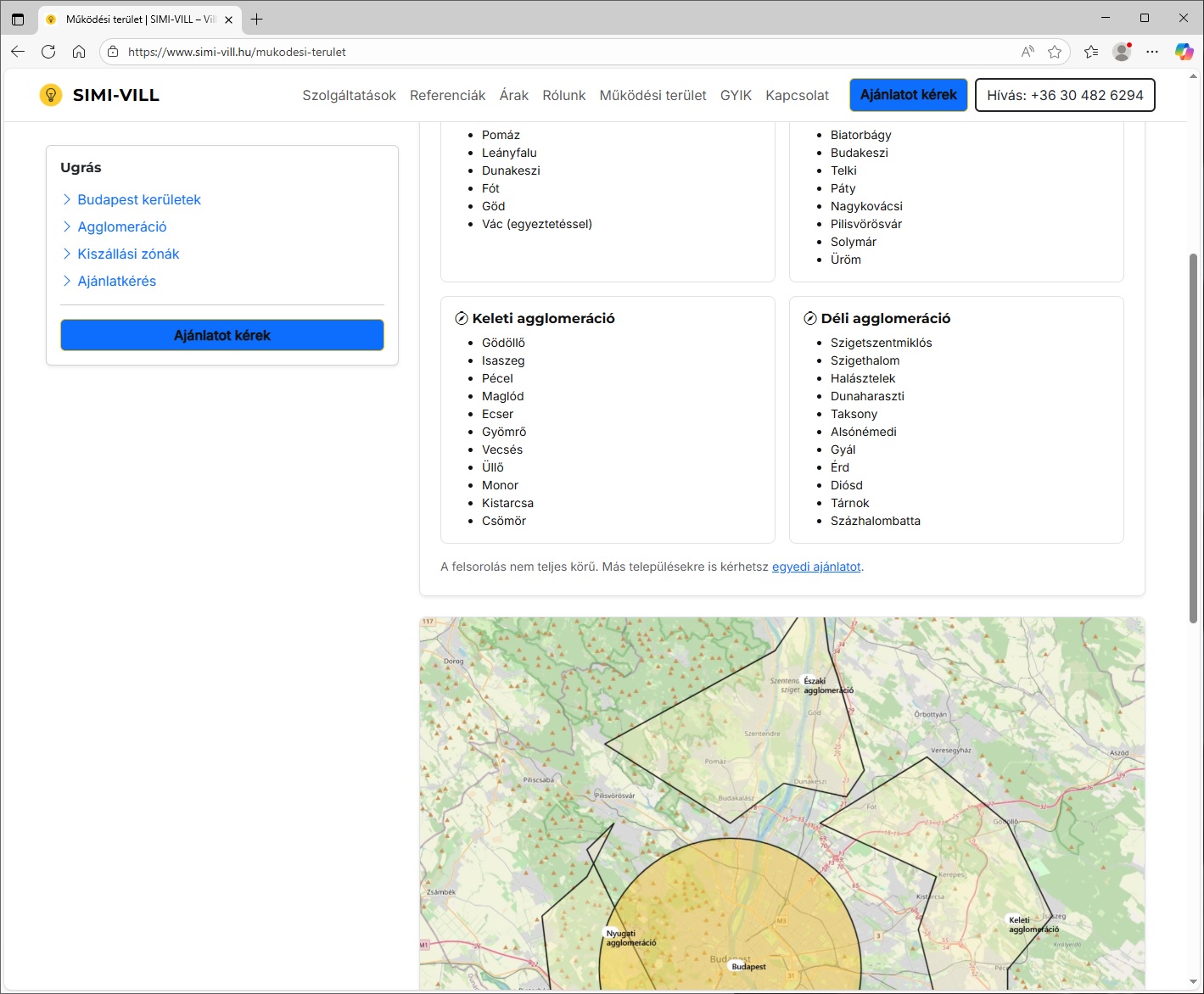The width and height of the screenshot is (1204, 994).
Task: Jump to Budapest kerületek section
Action: pyautogui.click(x=139, y=200)
